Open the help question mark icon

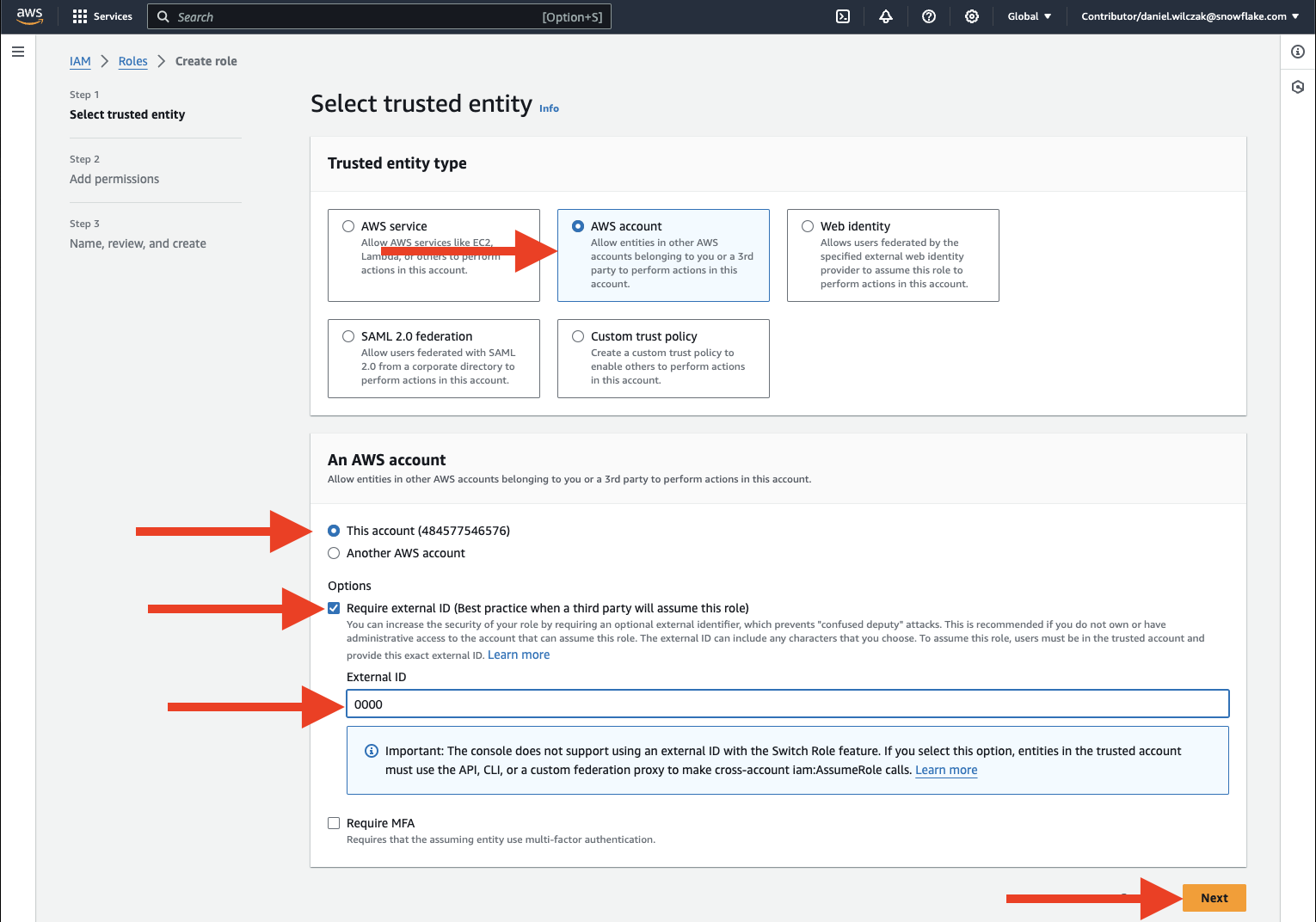(929, 16)
